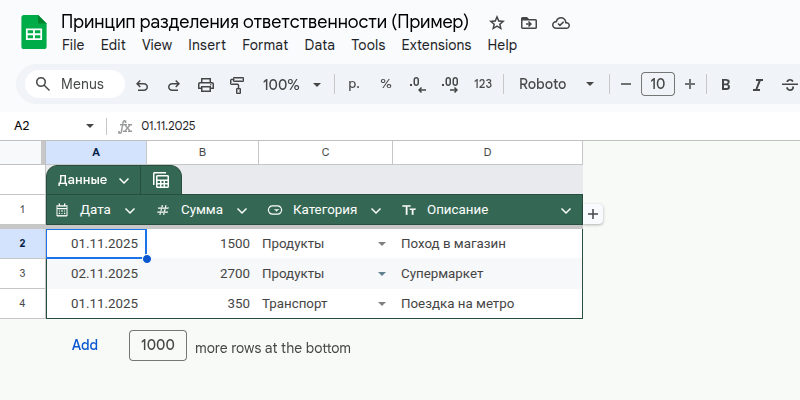Image resolution: width=800 pixels, height=400 pixels.
Task: Open Транспорт category dropdown in row 4
Action: [x=382, y=304]
